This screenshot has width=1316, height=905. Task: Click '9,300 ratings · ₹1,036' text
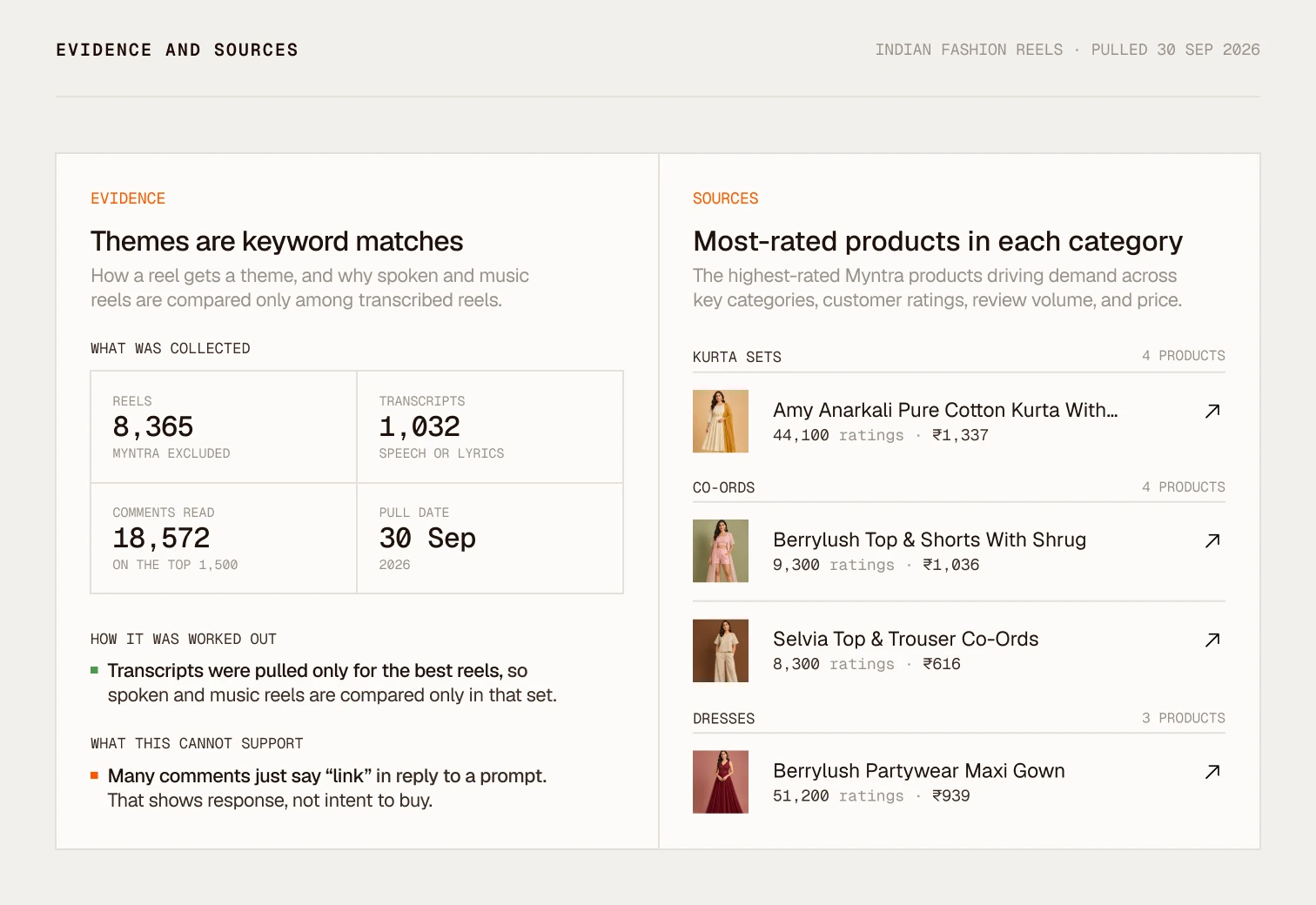[876, 565]
